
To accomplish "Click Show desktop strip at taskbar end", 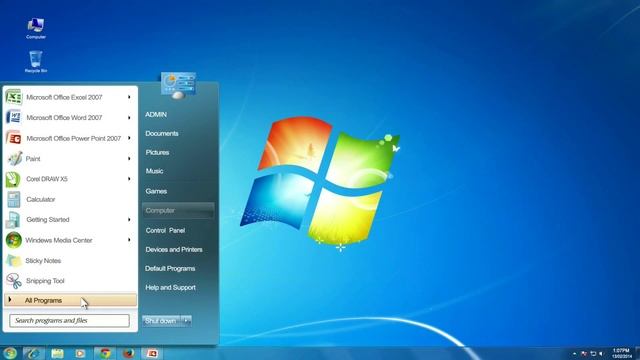I will 637,353.
